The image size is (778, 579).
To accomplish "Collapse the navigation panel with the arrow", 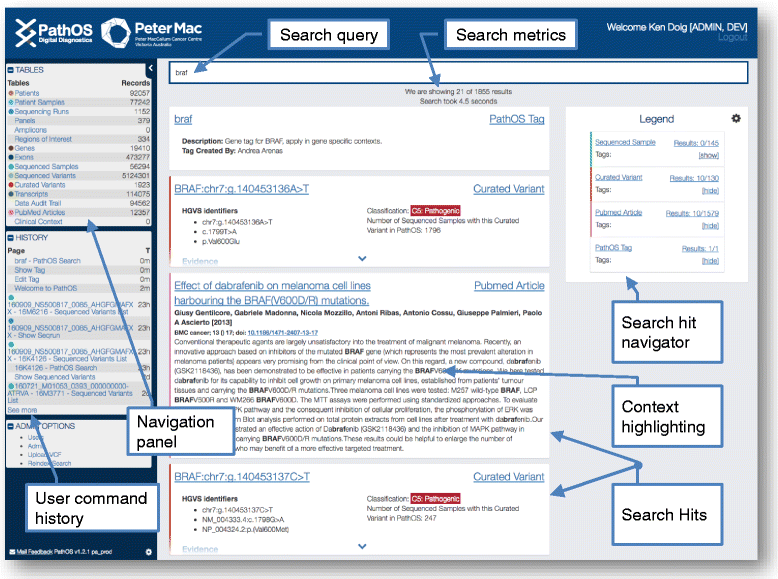I will (149, 69).
